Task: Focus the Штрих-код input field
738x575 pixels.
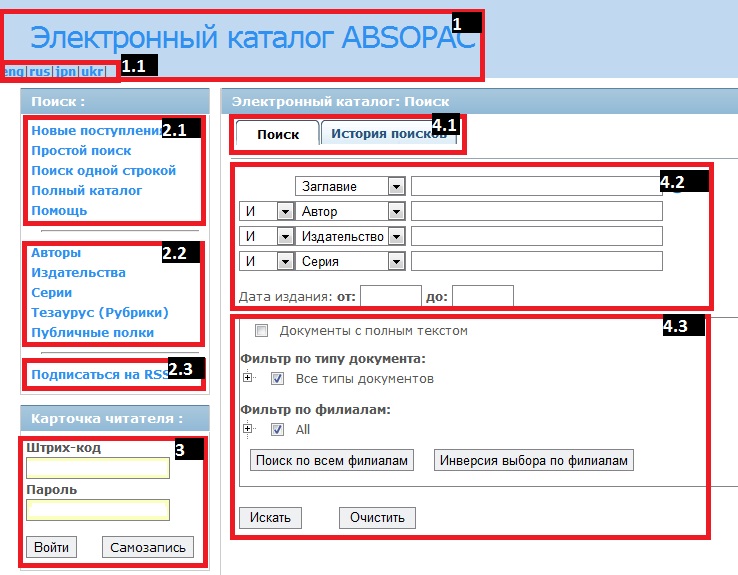Action: [98, 468]
